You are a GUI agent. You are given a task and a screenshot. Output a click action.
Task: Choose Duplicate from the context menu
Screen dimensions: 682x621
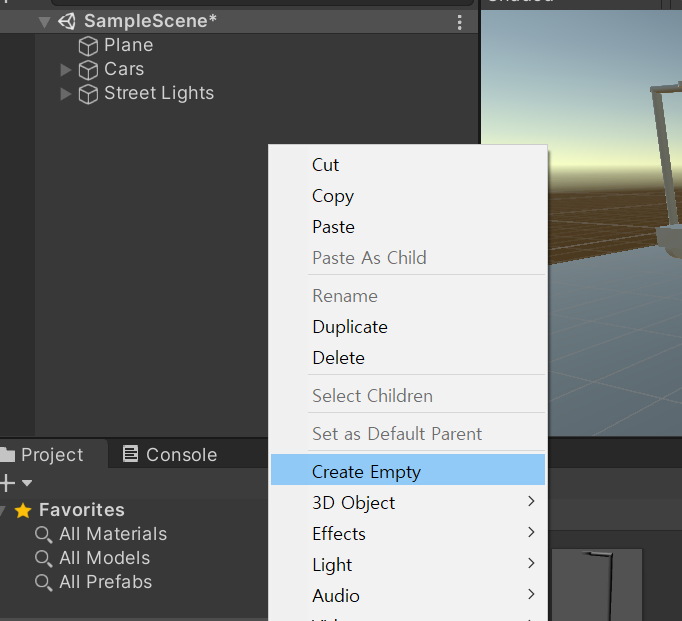(x=408, y=327)
